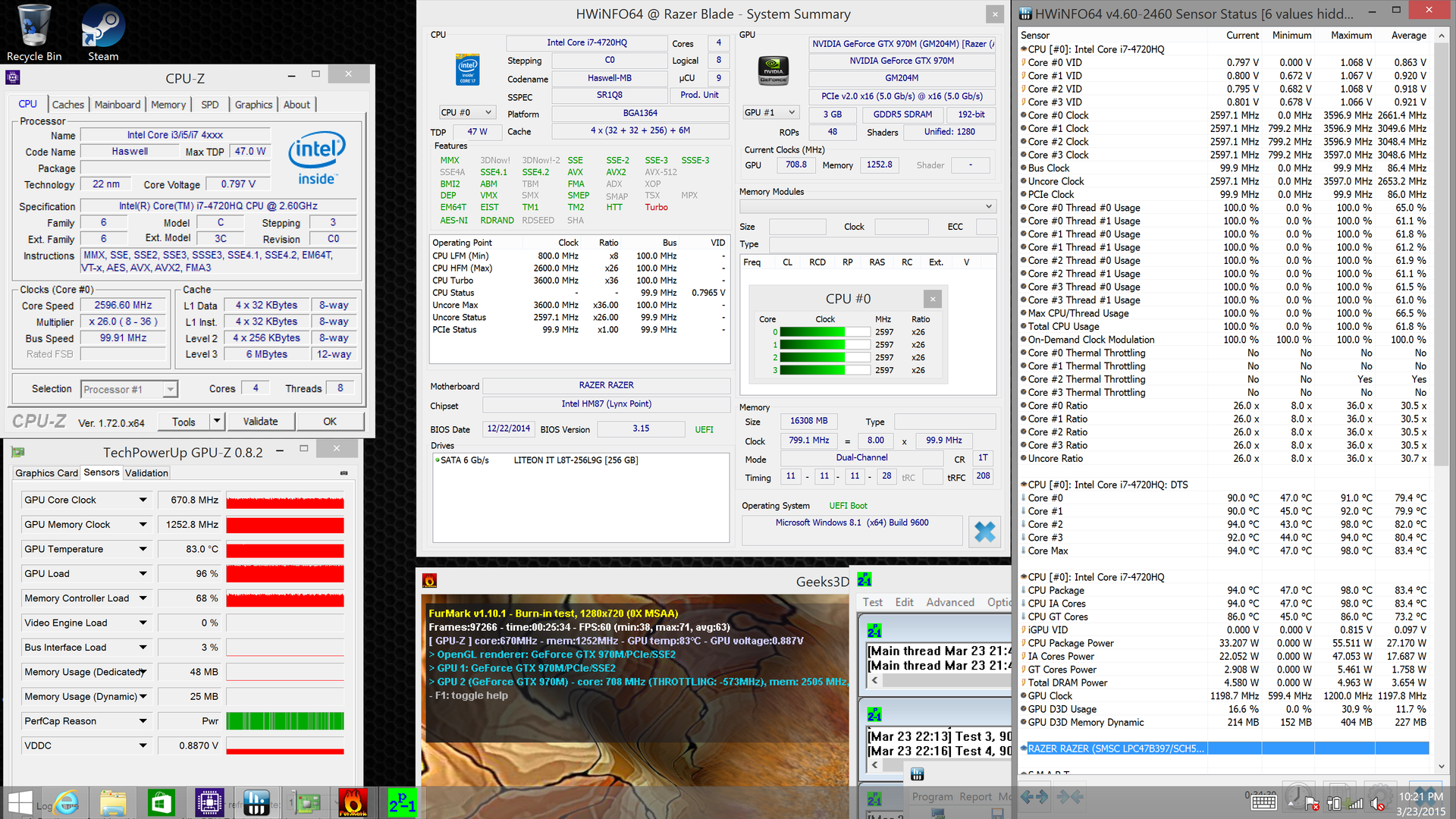Switch to the Validation tab in GPU-Z
1456x819 pixels.
click(x=146, y=473)
